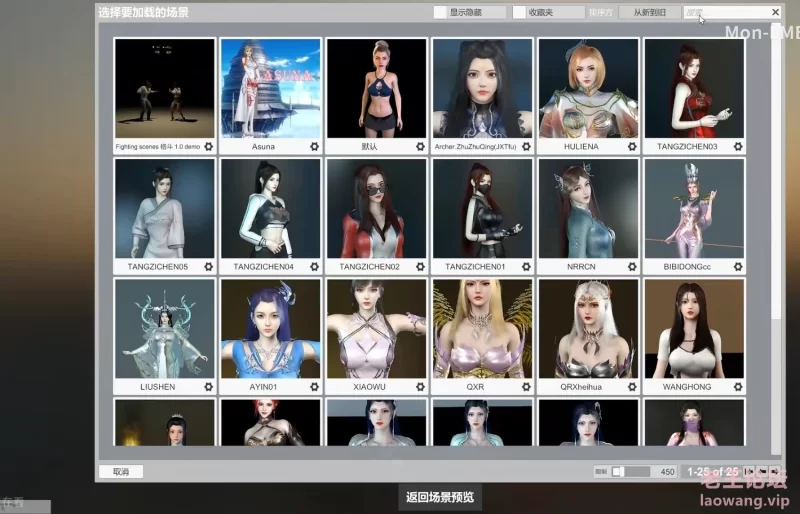Select the QXR name label
The image size is (800, 514).
pyautogui.click(x=475, y=387)
